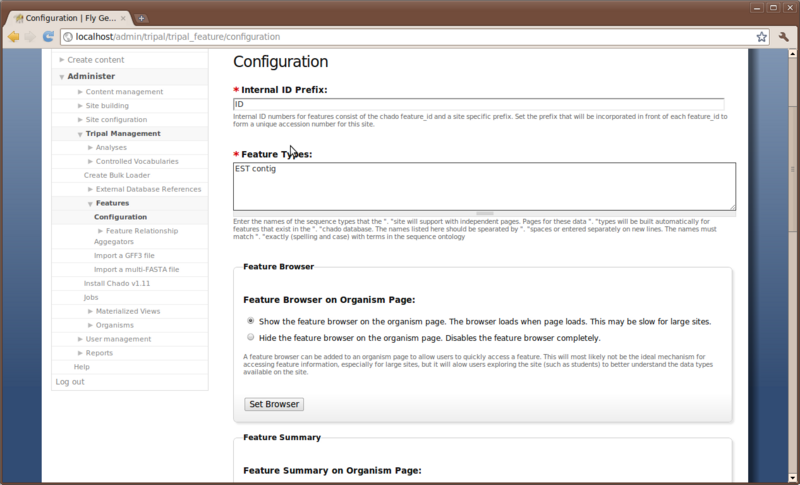The height and width of the screenshot is (485, 800).
Task: Open External Database References link
Action: (148, 189)
